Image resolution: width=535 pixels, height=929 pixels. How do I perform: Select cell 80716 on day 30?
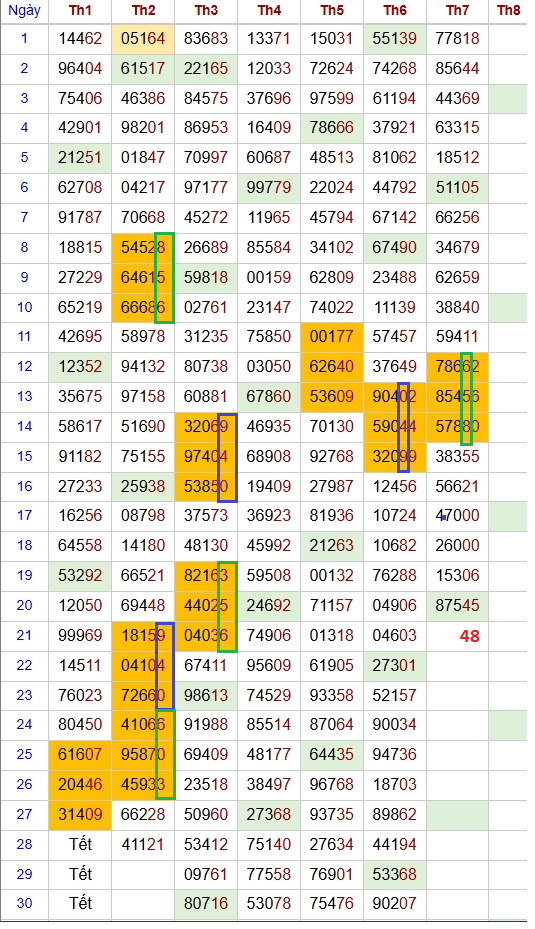(206, 904)
